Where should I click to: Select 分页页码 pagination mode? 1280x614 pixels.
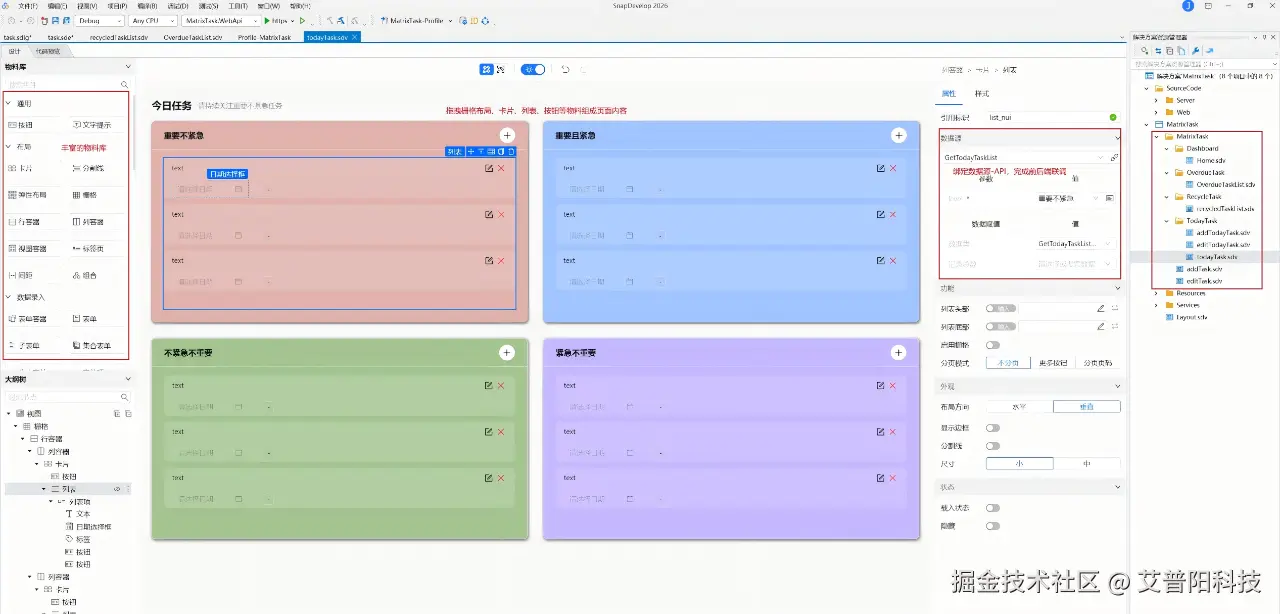point(1099,363)
